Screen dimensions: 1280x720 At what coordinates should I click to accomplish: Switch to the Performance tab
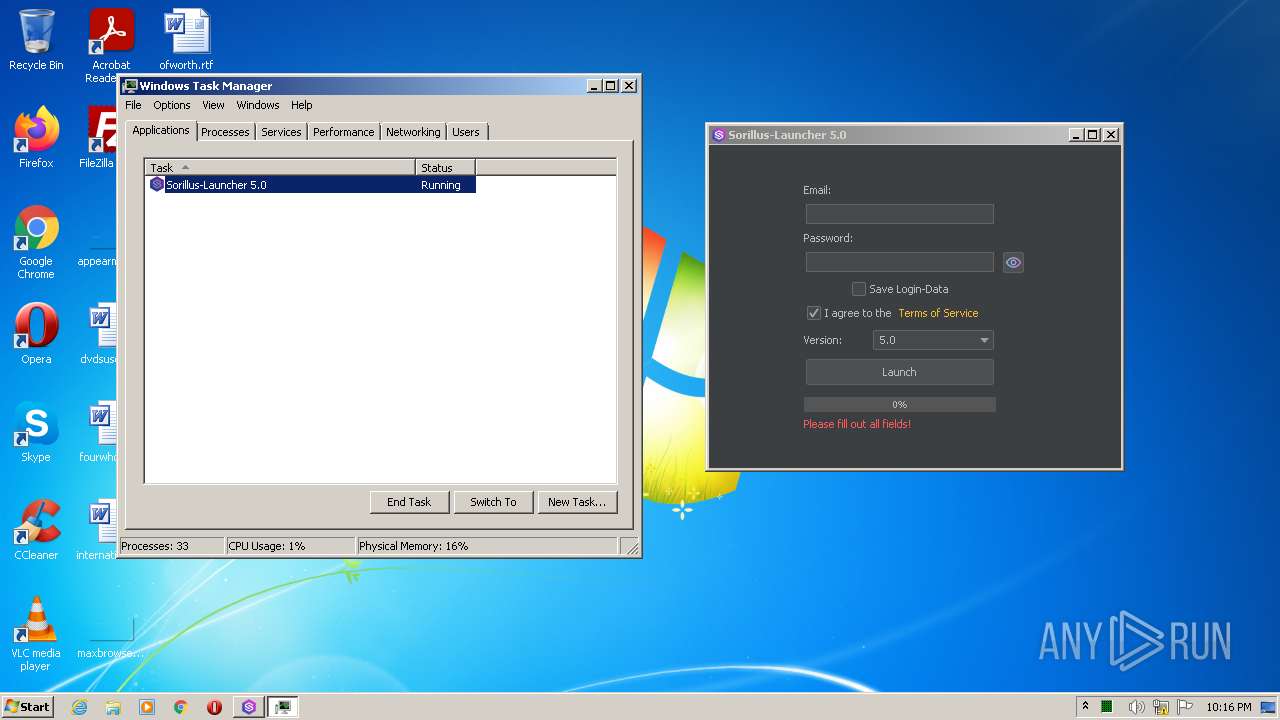(343, 132)
